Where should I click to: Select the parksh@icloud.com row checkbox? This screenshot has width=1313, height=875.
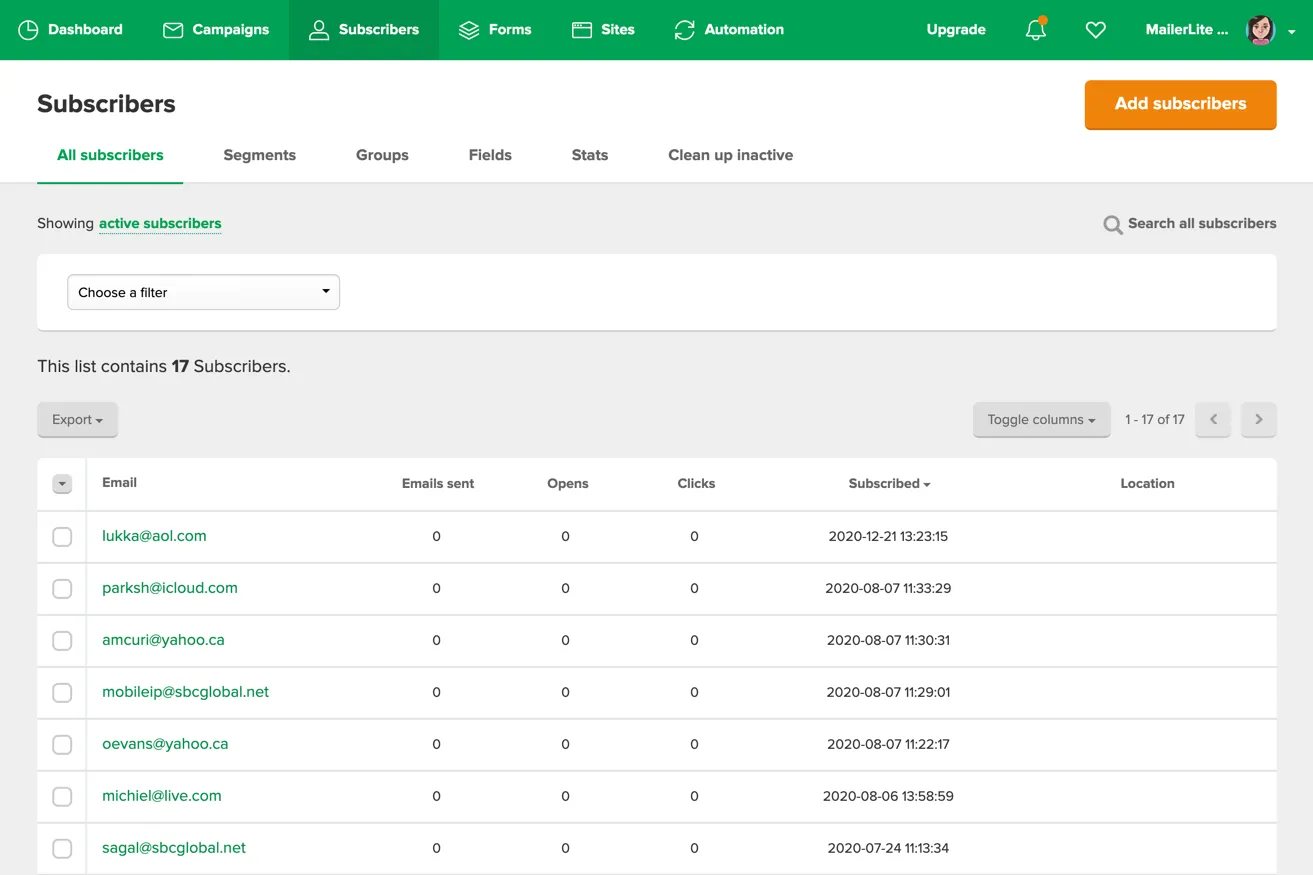pyautogui.click(x=62, y=589)
